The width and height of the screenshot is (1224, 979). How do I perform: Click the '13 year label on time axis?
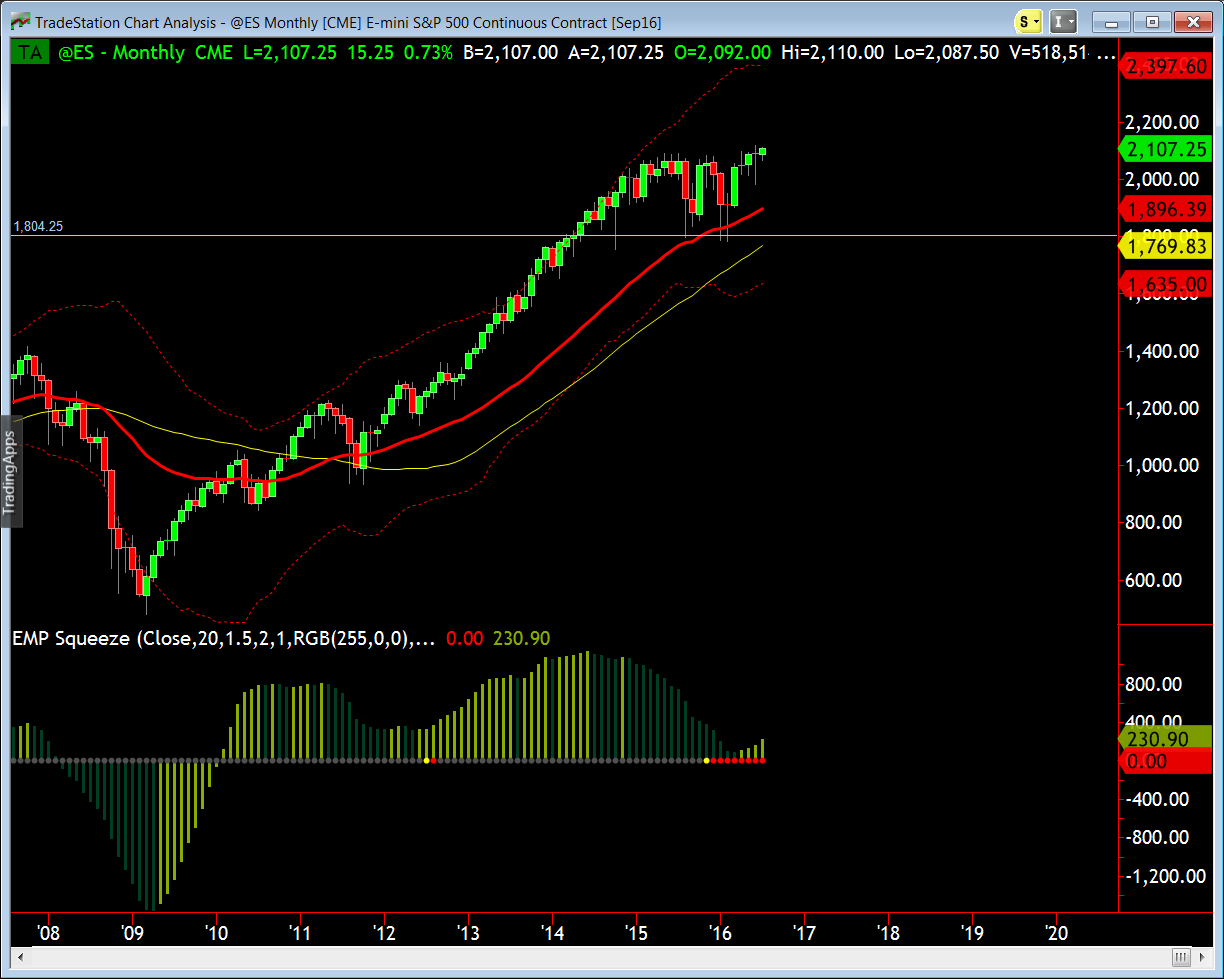click(468, 933)
